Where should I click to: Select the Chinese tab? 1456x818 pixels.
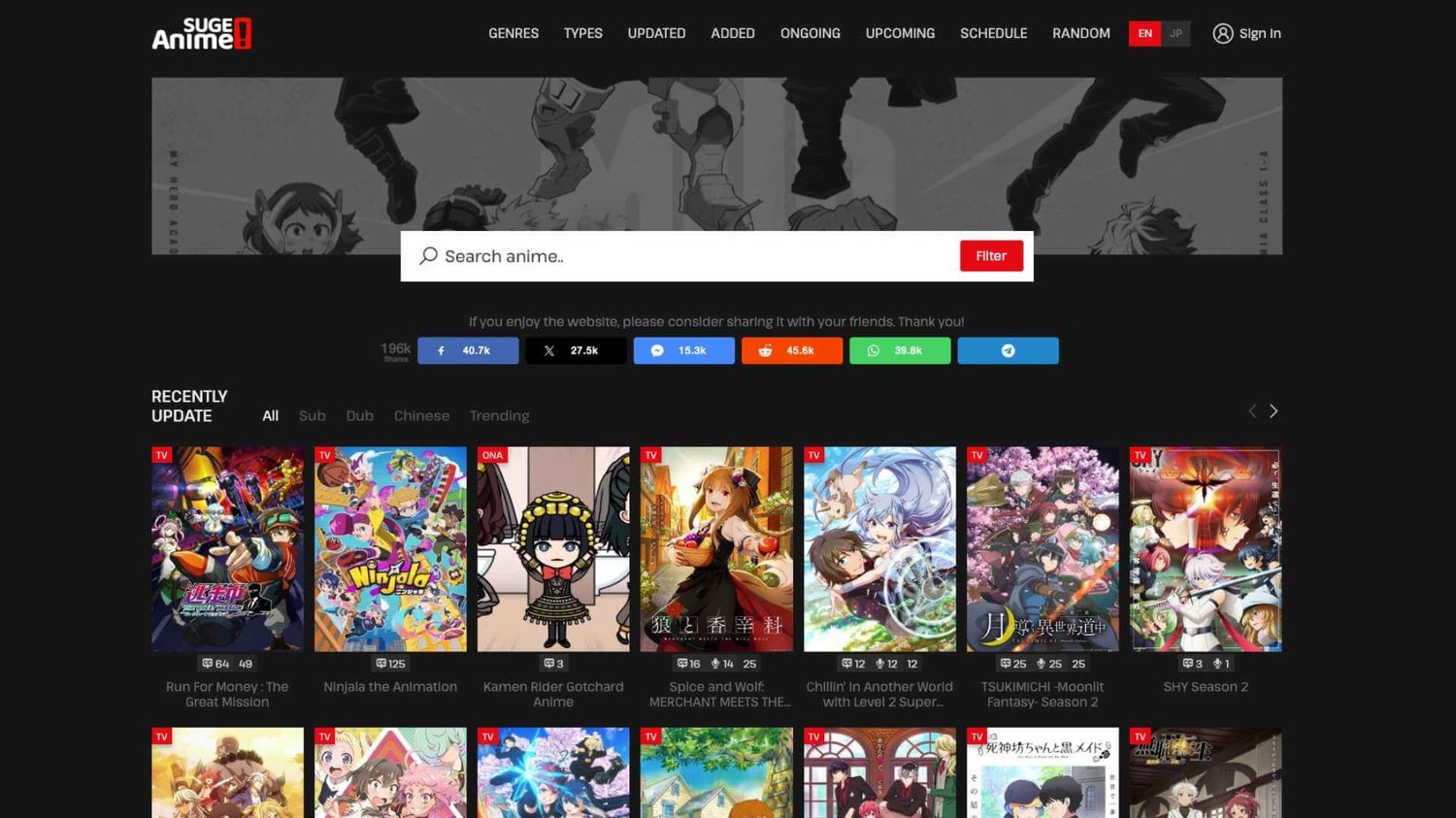pyautogui.click(x=422, y=415)
